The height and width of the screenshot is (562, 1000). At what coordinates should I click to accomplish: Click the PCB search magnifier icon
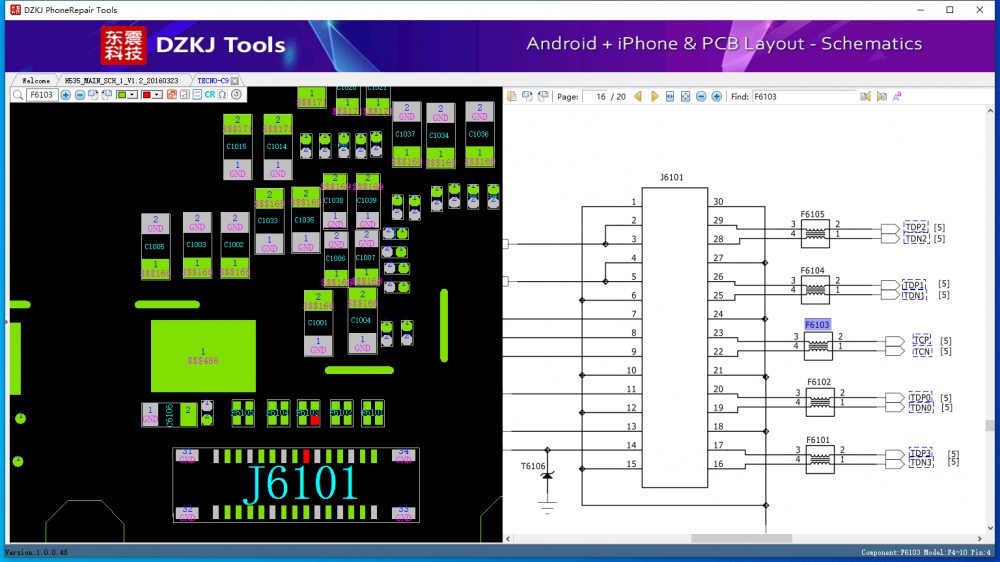tap(18, 95)
